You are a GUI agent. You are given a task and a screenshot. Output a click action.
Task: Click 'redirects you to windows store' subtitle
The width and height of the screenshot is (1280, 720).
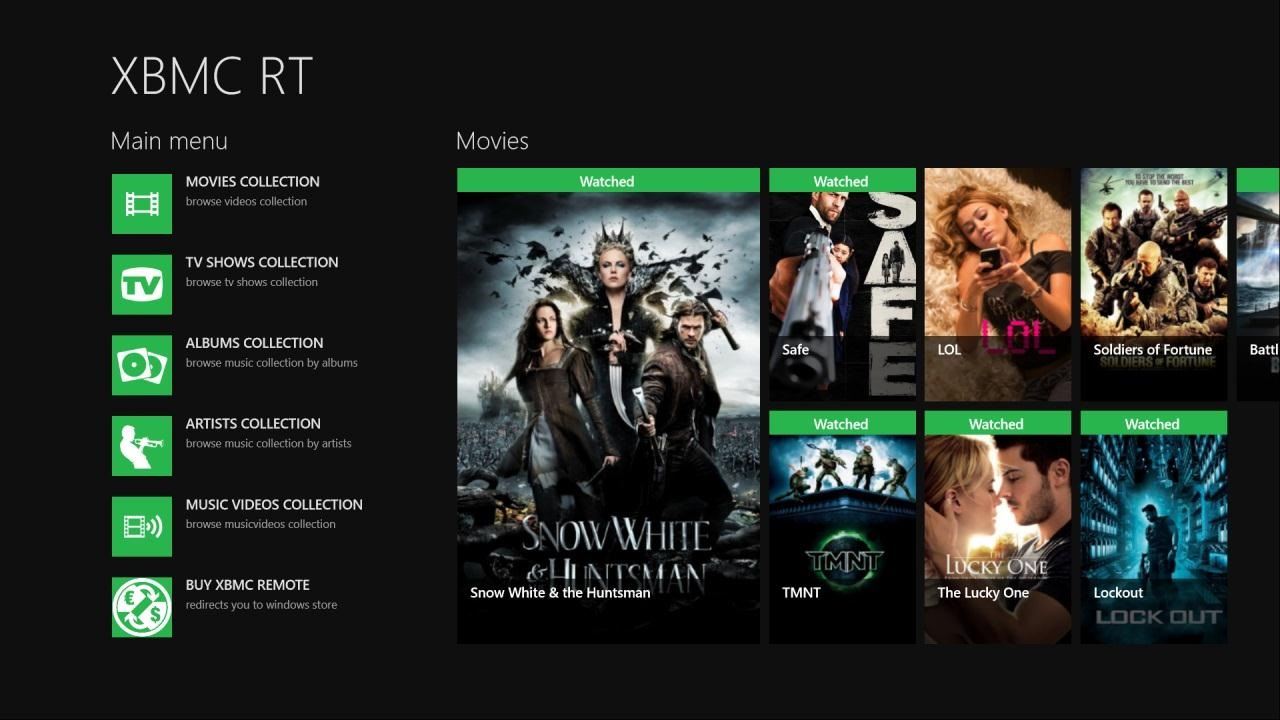coord(262,605)
